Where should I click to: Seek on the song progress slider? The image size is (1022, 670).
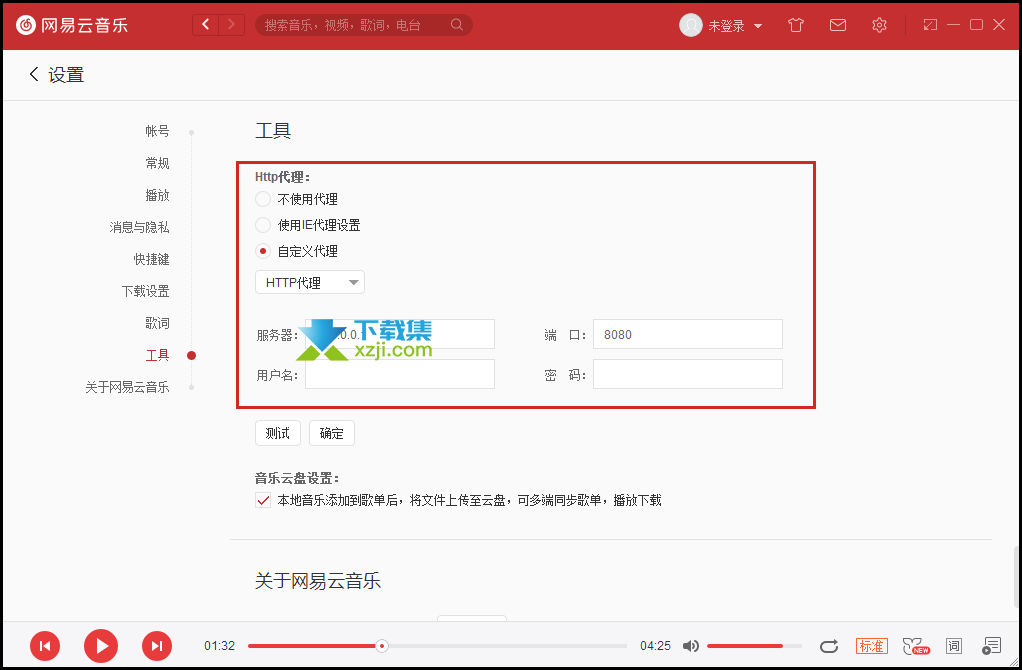pos(437,646)
